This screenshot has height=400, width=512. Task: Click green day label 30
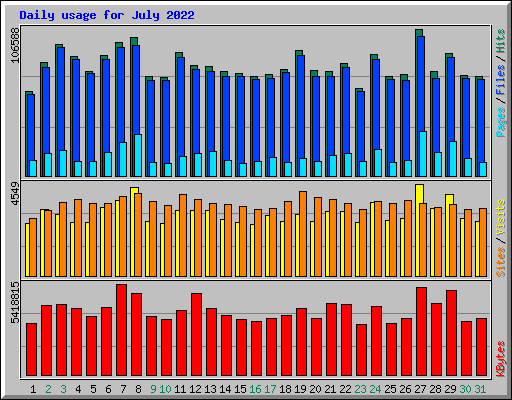(465, 389)
